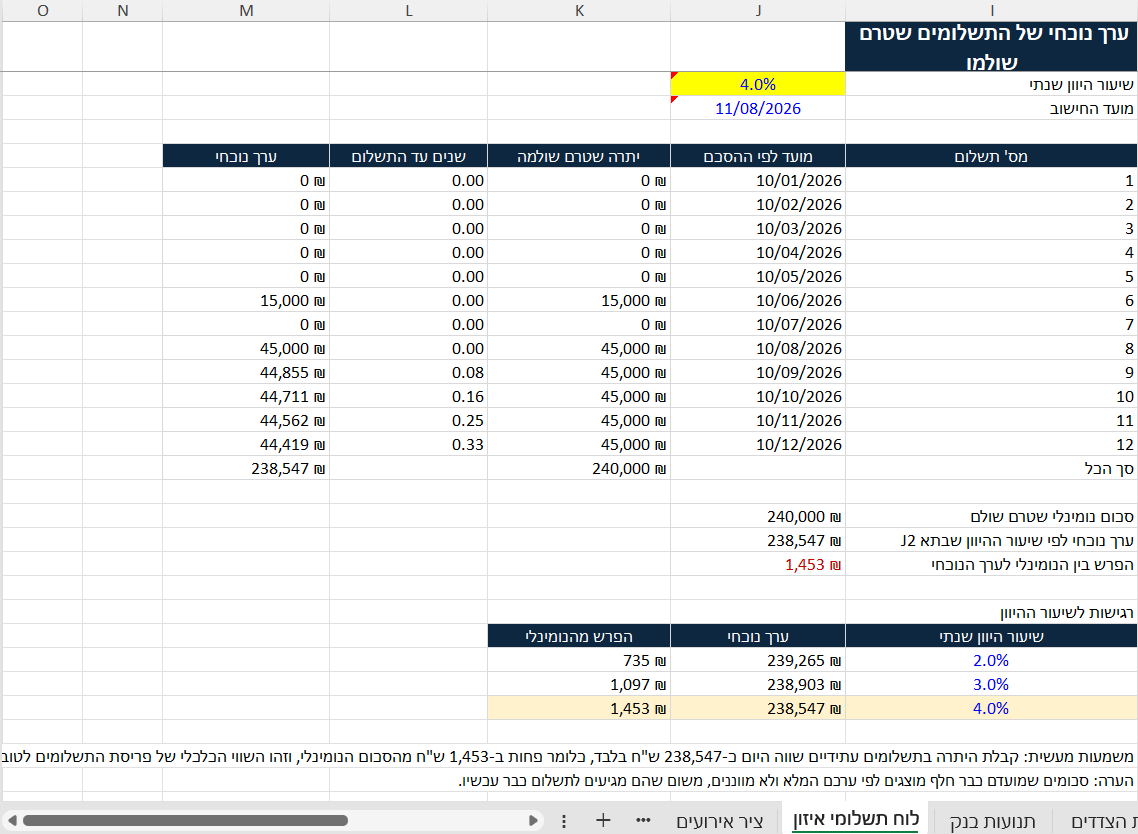The height and width of the screenshot is (834, 1138).
Task: Select the total cell 240,000 ₪ in column K
Action: click(x=579, y=468)
